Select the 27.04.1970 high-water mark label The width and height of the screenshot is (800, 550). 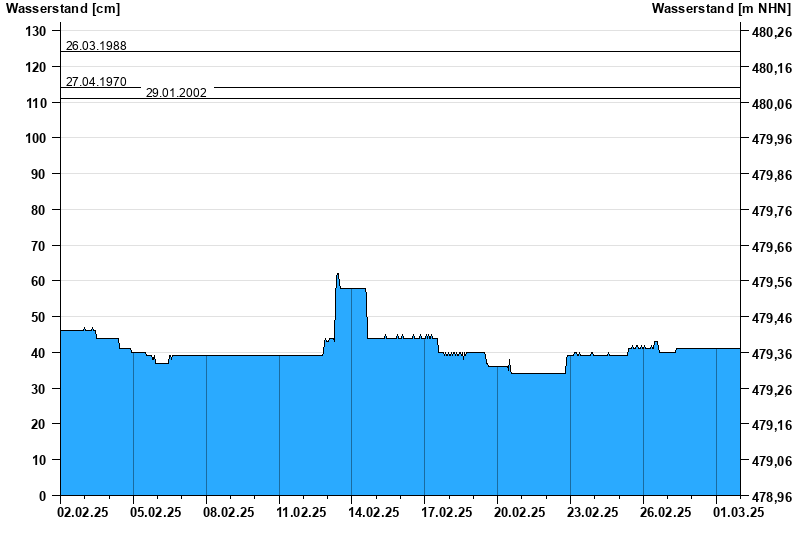pos(96,81)
